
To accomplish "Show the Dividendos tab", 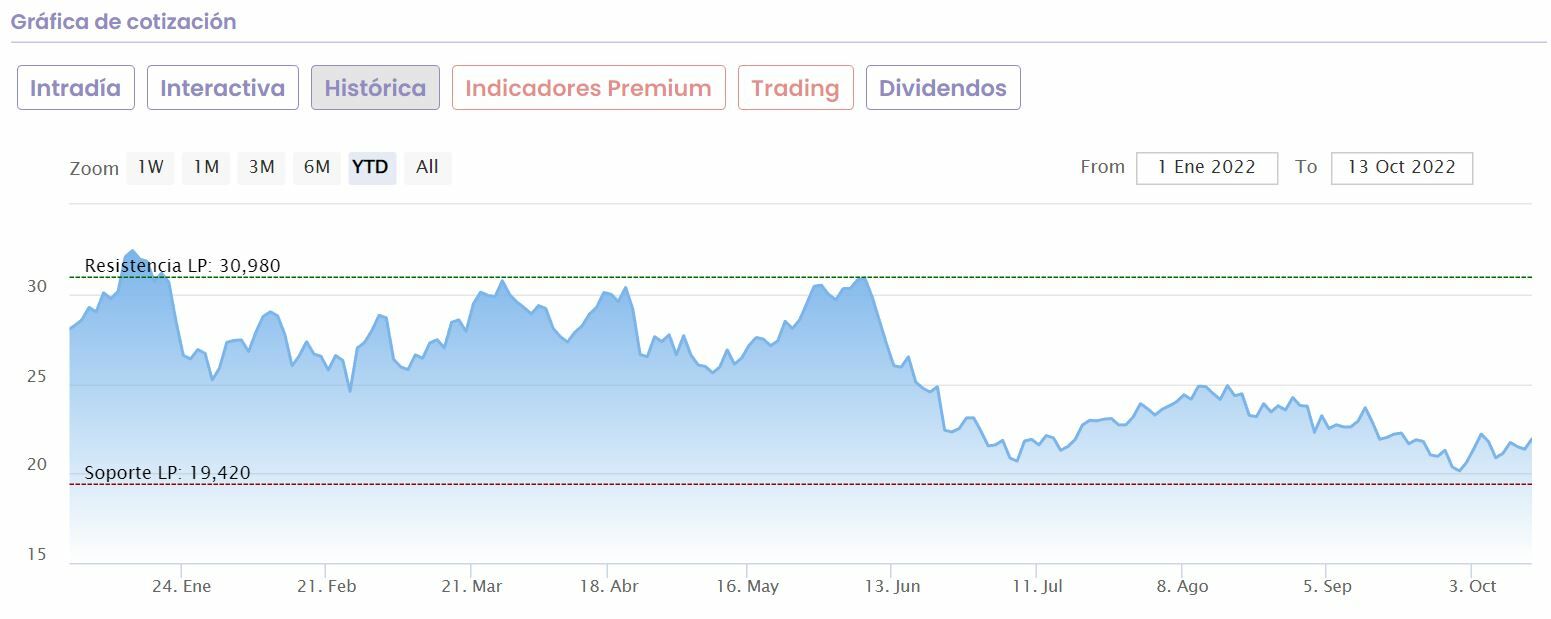I will (x=942, y=88).
